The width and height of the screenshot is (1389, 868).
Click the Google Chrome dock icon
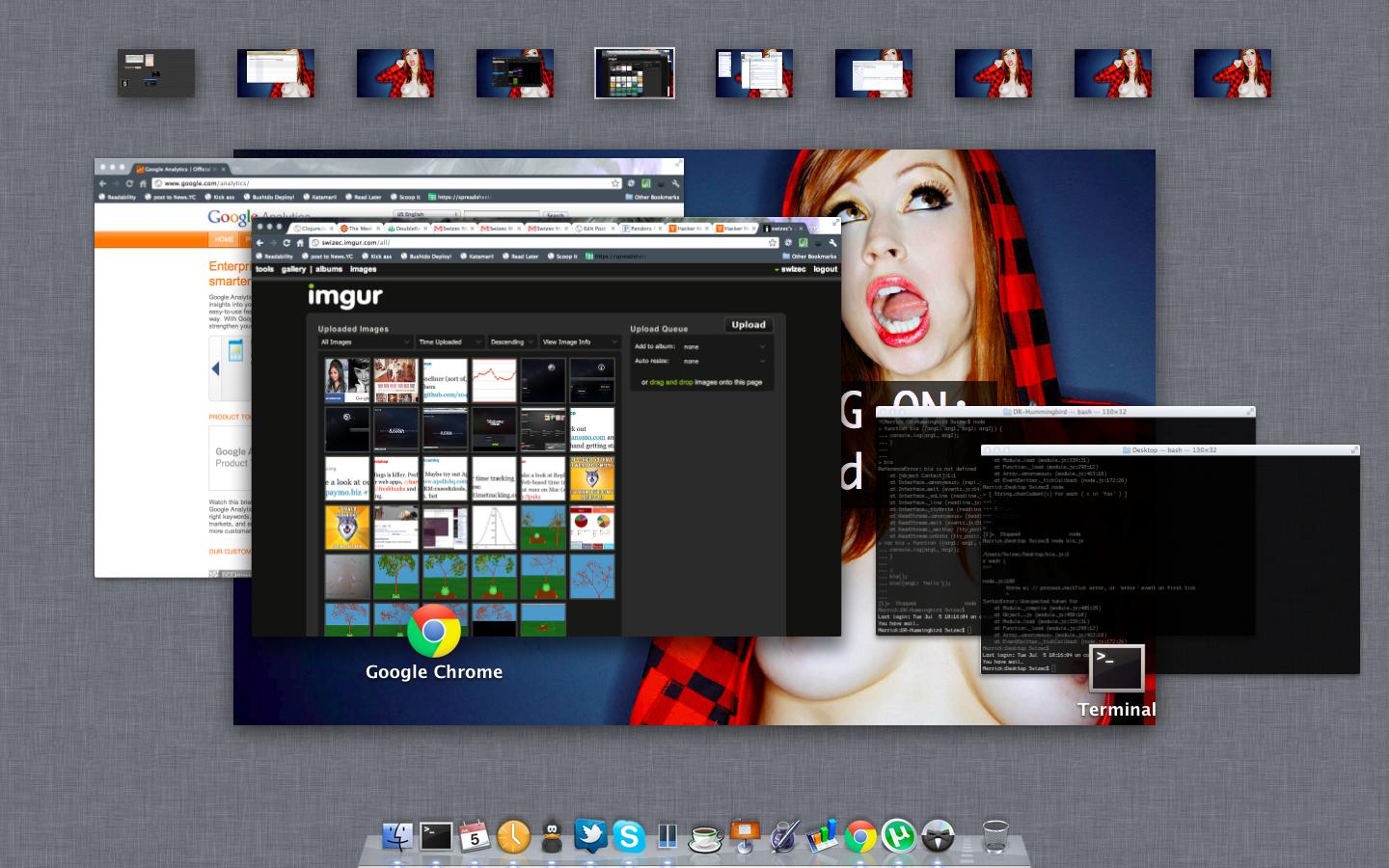click(860, 835)
